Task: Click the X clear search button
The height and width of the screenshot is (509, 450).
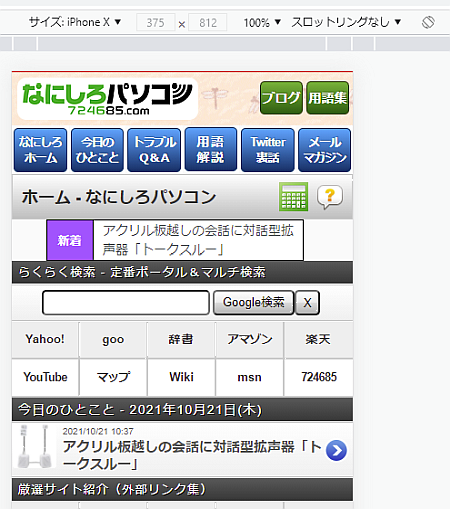Action: tap(307, 303)
